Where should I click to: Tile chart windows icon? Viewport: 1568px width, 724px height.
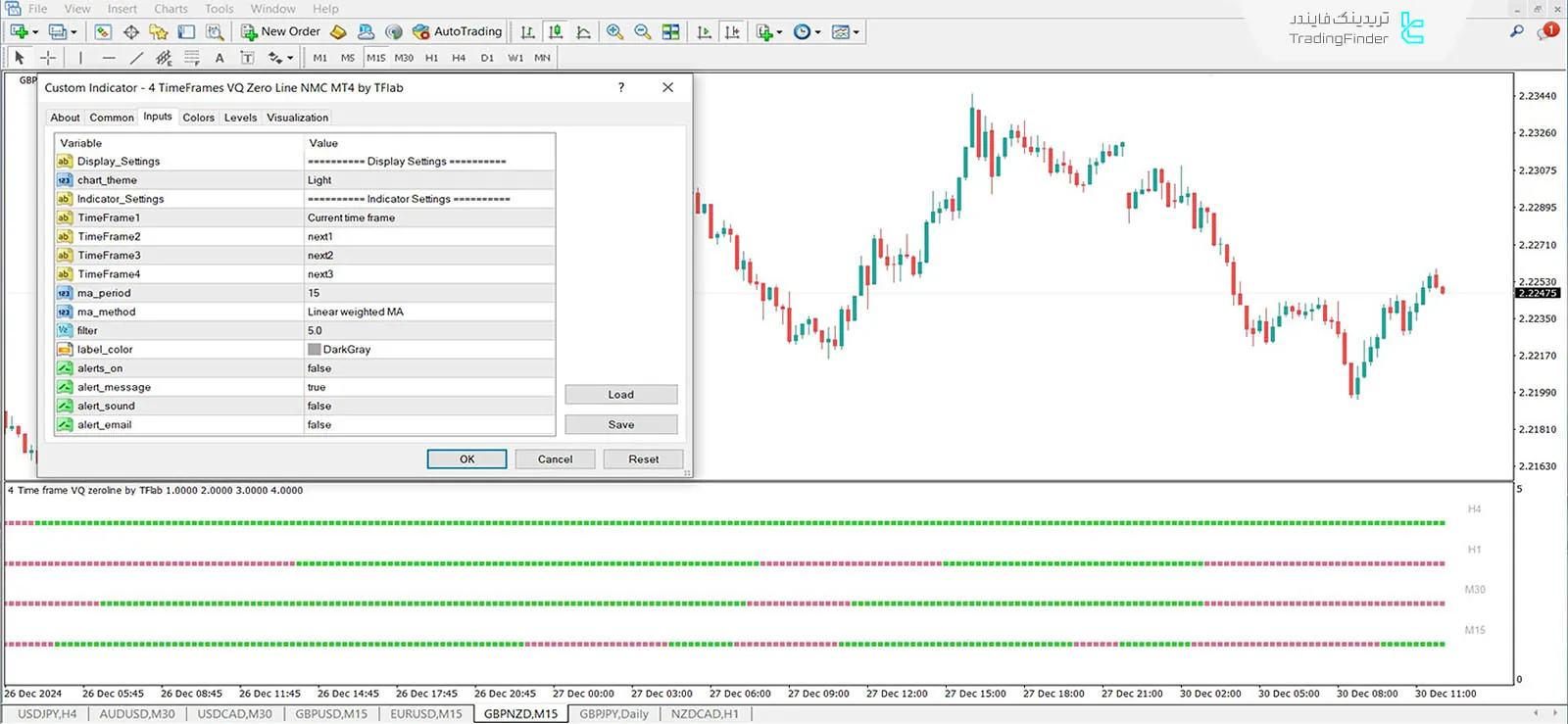[x=671, y=31]
